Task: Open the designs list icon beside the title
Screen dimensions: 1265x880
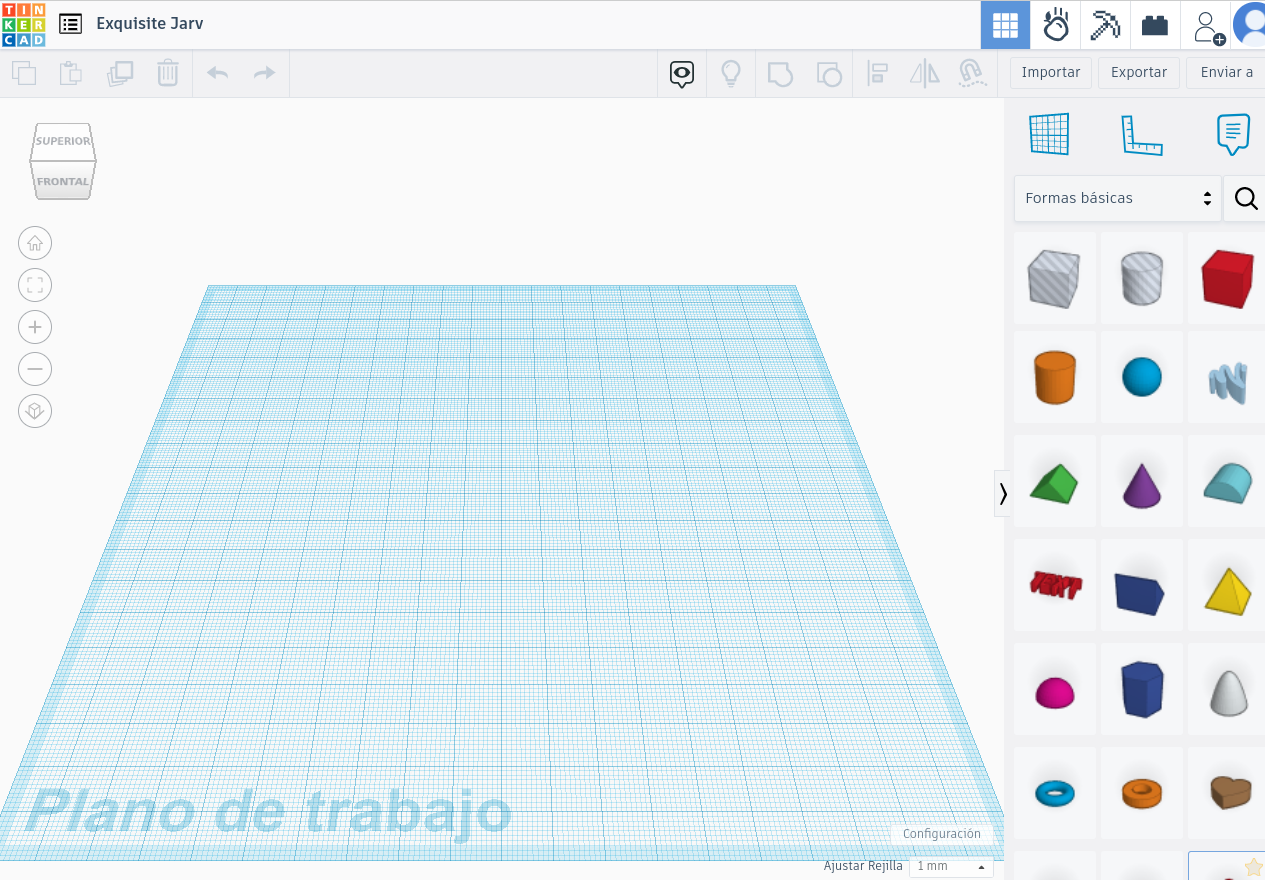Action: (x=70, y=24)
